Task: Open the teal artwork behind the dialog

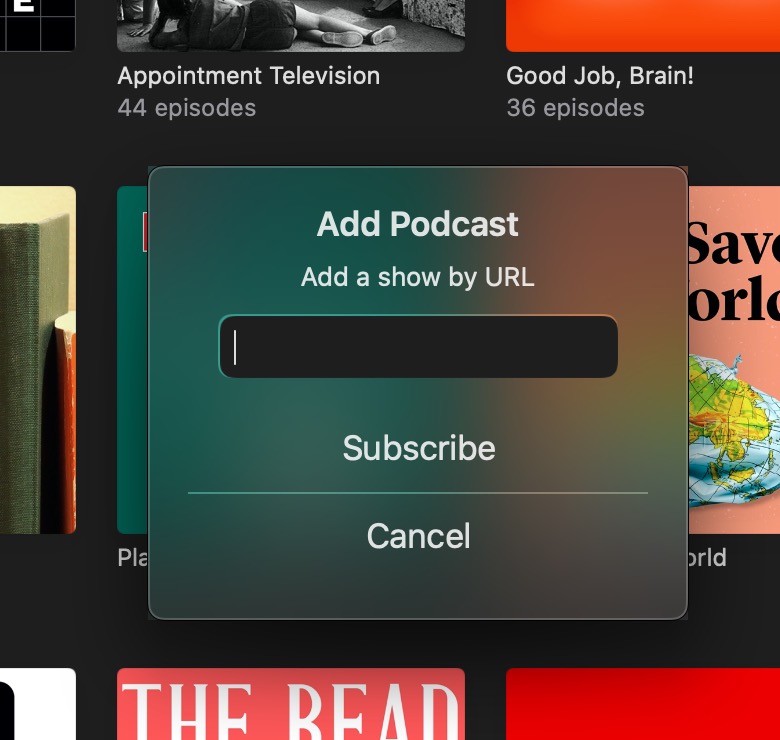Action: (132, 360)
